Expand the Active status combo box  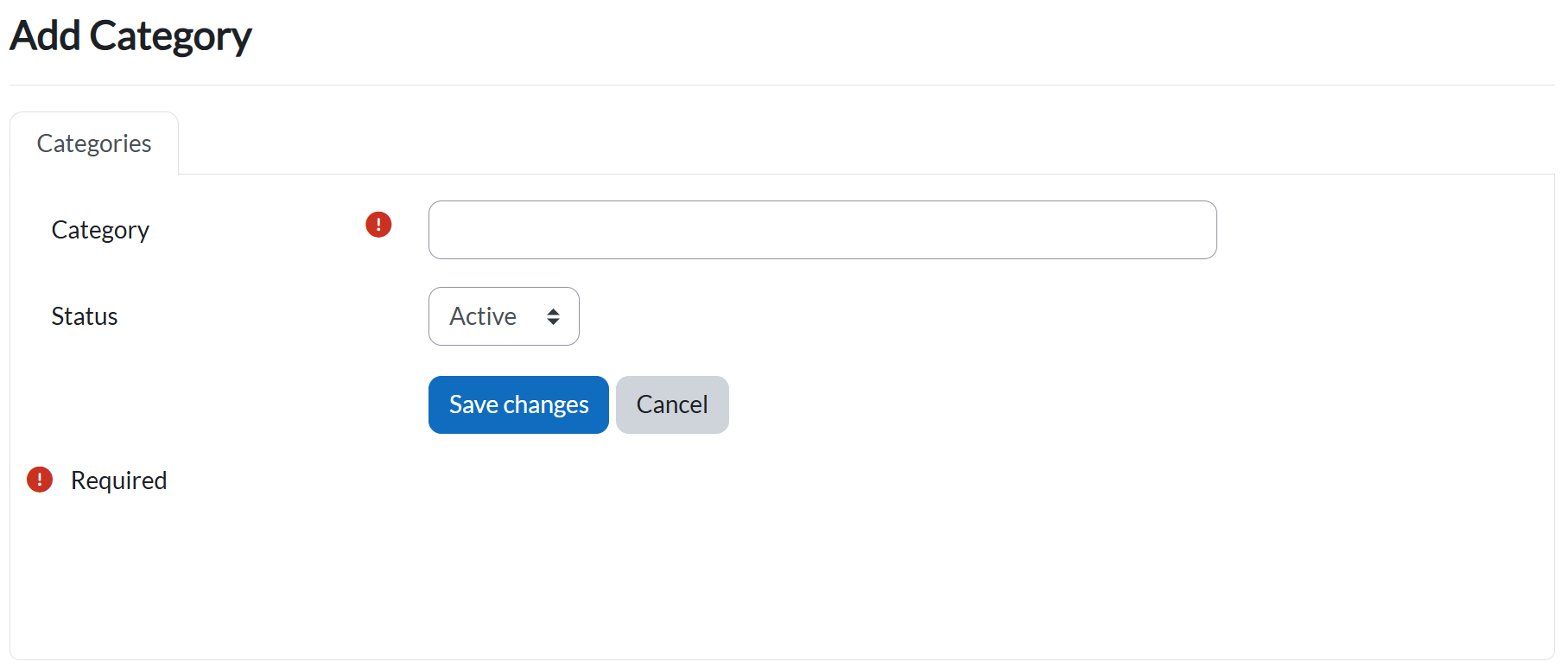click(504, 316)
